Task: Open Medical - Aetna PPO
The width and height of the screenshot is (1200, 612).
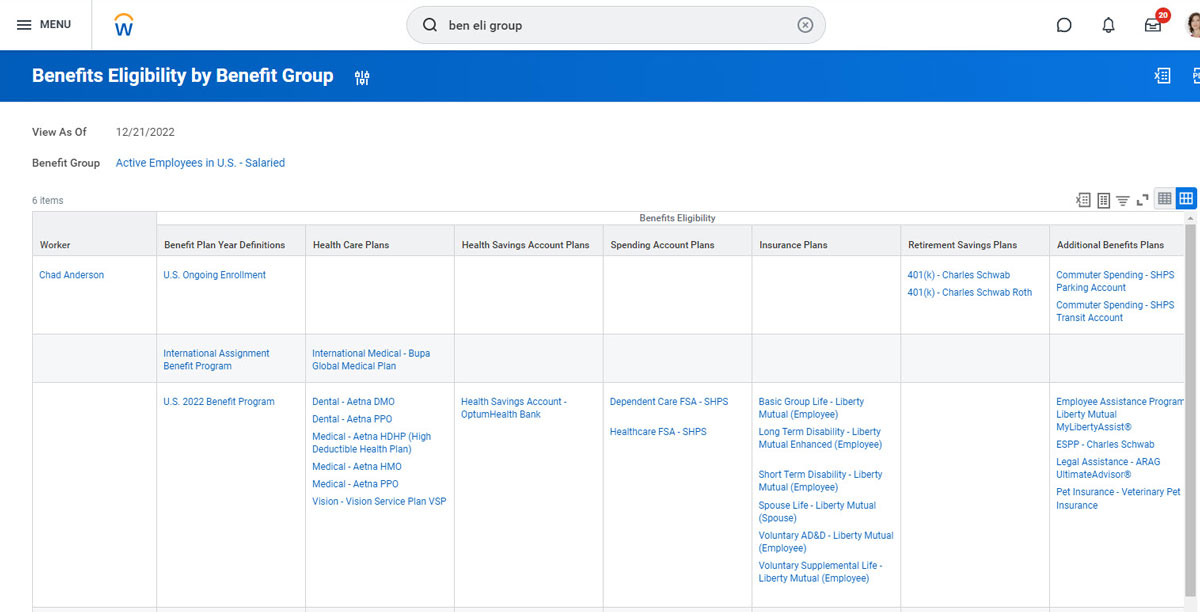Action: [x=355, y=484]
